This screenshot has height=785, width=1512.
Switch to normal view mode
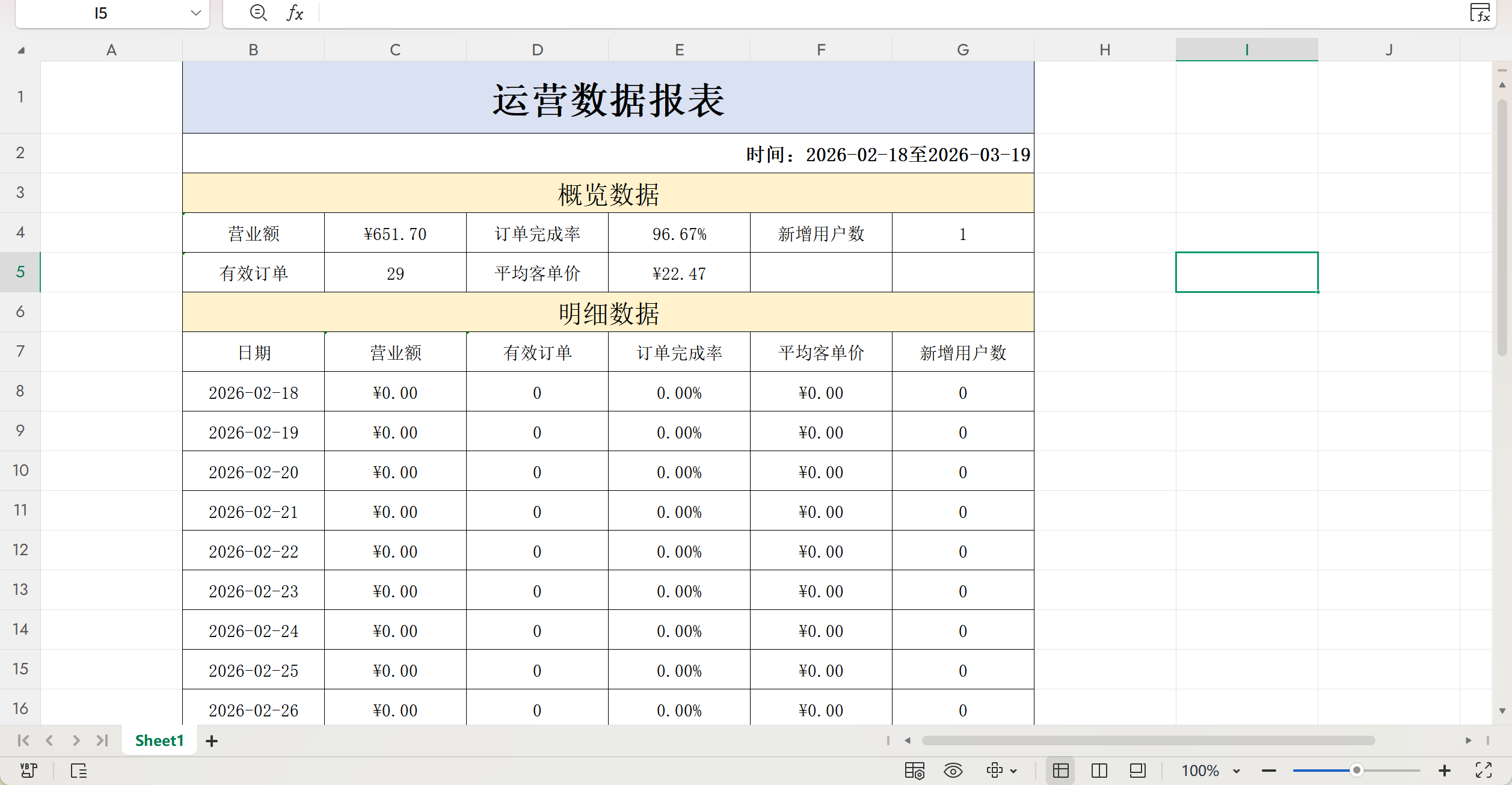pyautogui.click(x=1061, y=771)
